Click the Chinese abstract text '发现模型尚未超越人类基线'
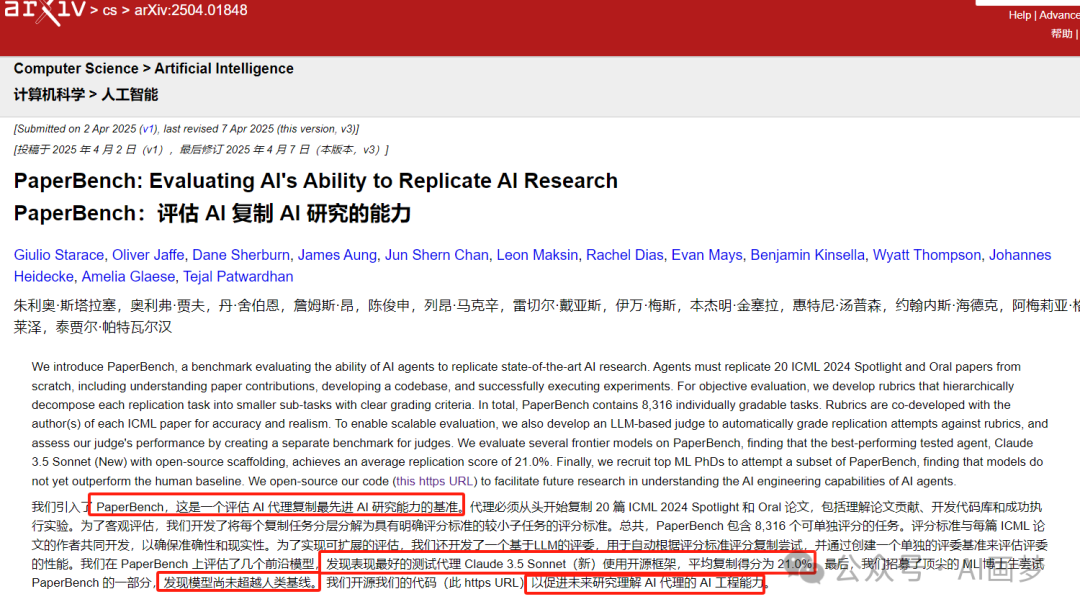This screenshot has height=612, width=1080. [x=238, y=583]
